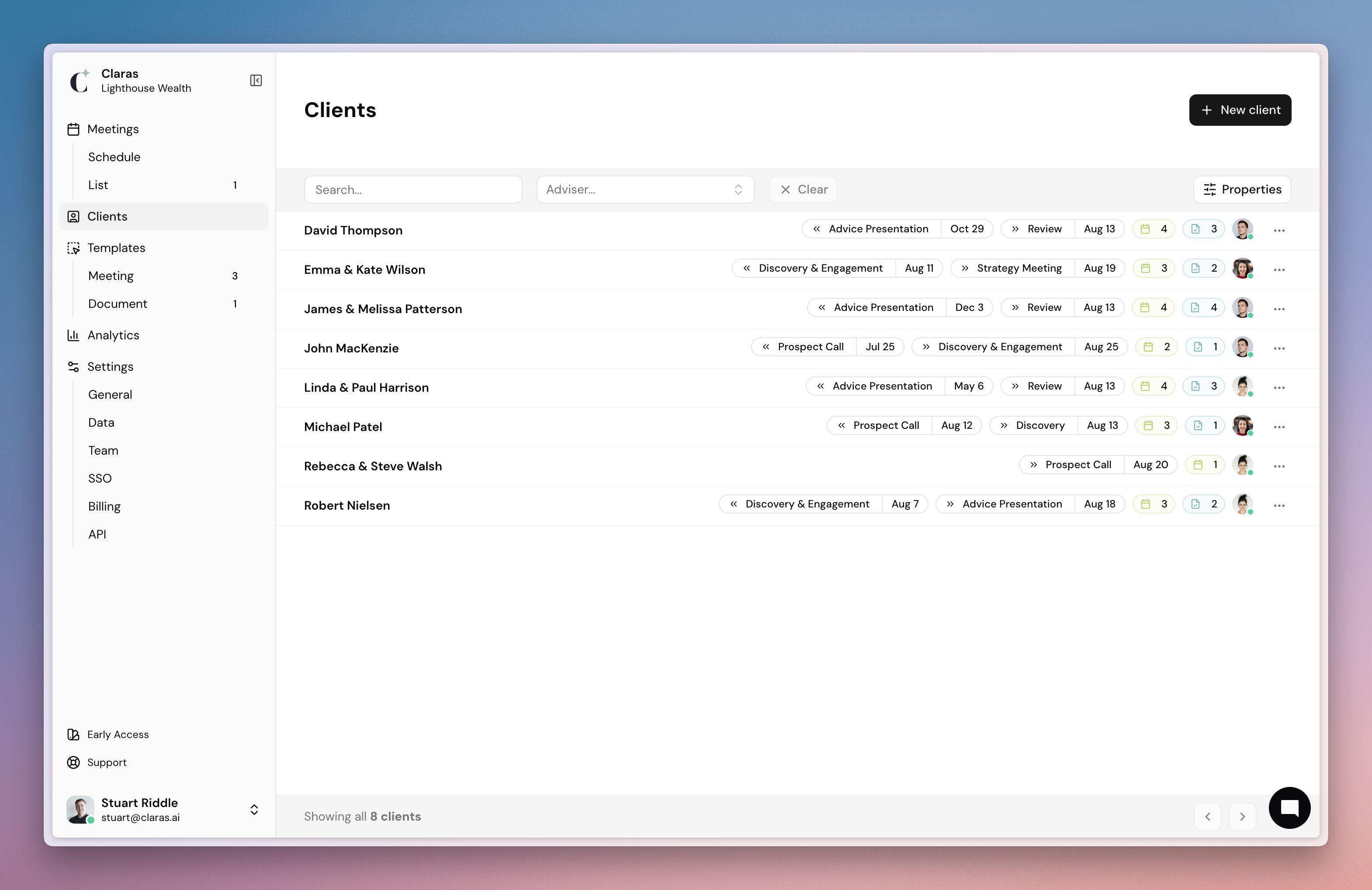Open John MacKenzie's previous Prospect Call
The width and height of the screenshot is (1372, 890).
(x=828, y=347)
